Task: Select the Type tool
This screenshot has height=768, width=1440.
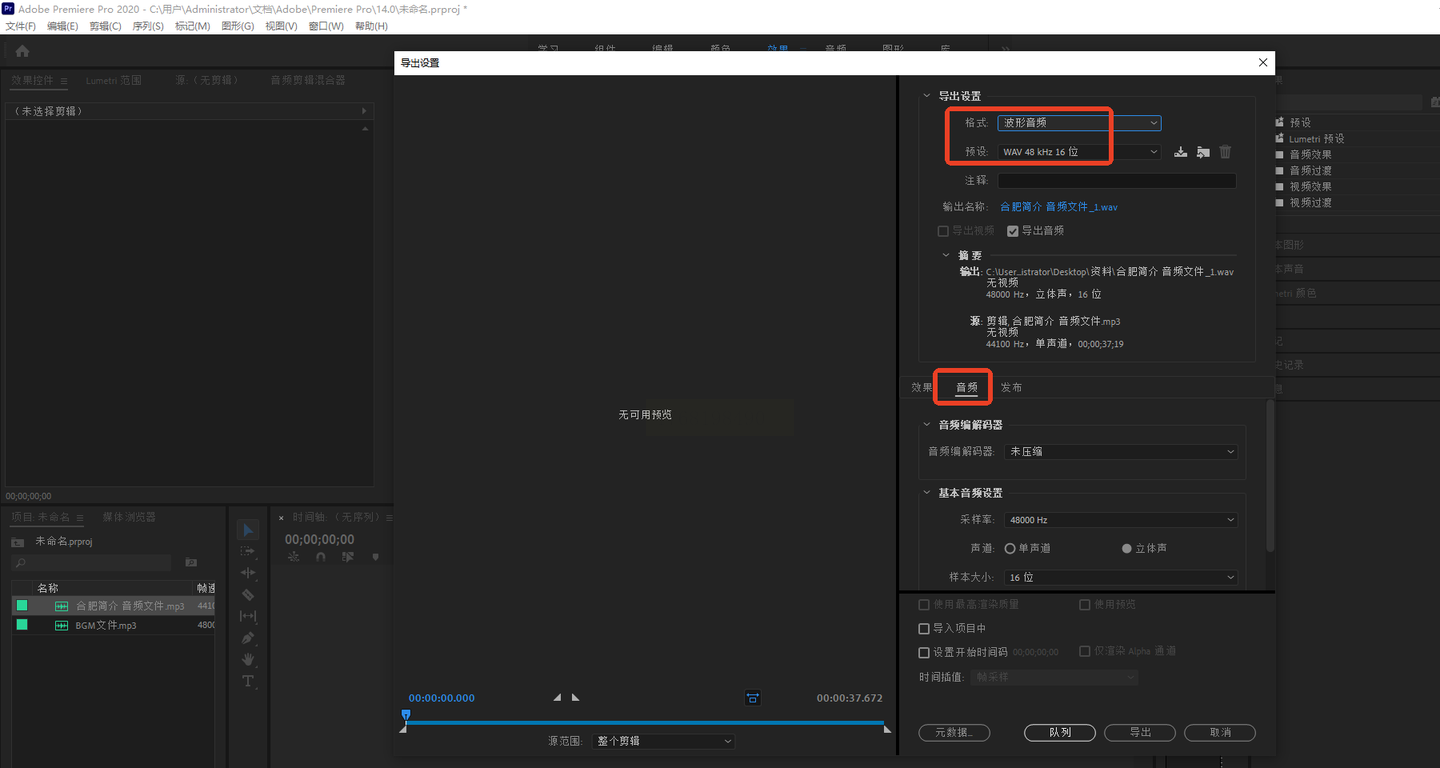Action: coord(248,681)
